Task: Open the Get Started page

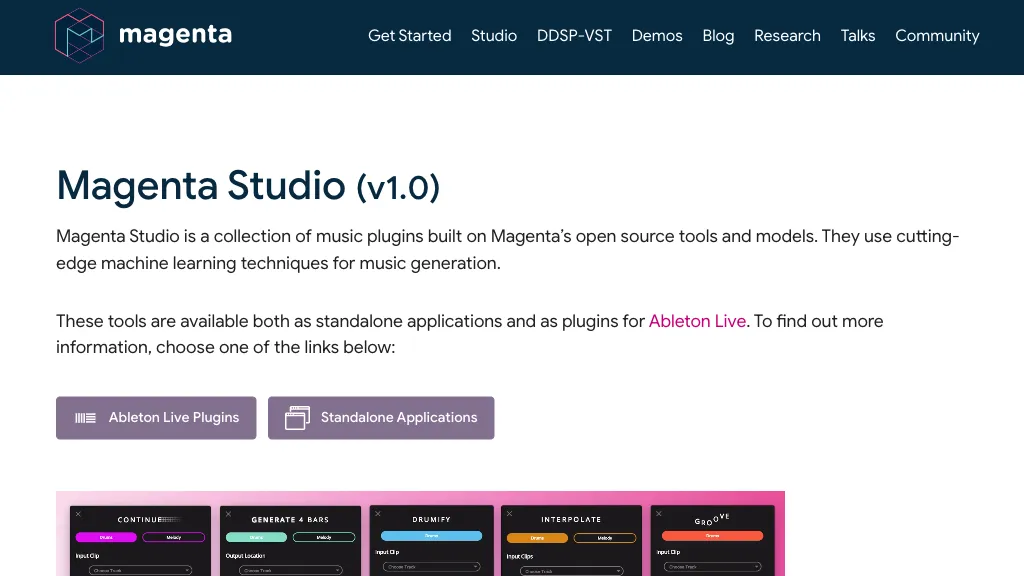Action: [x=409, y=36]
